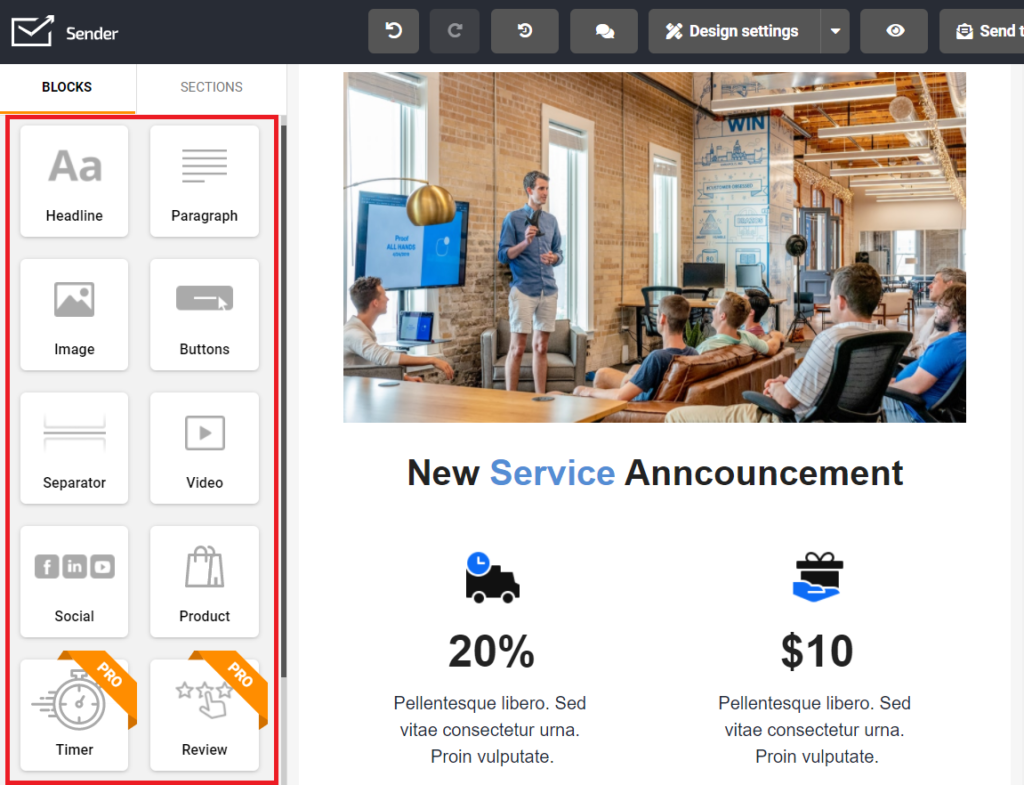Screen dimensions: 1024x785
Task: Click the undo arrow button
Action: 393,31
